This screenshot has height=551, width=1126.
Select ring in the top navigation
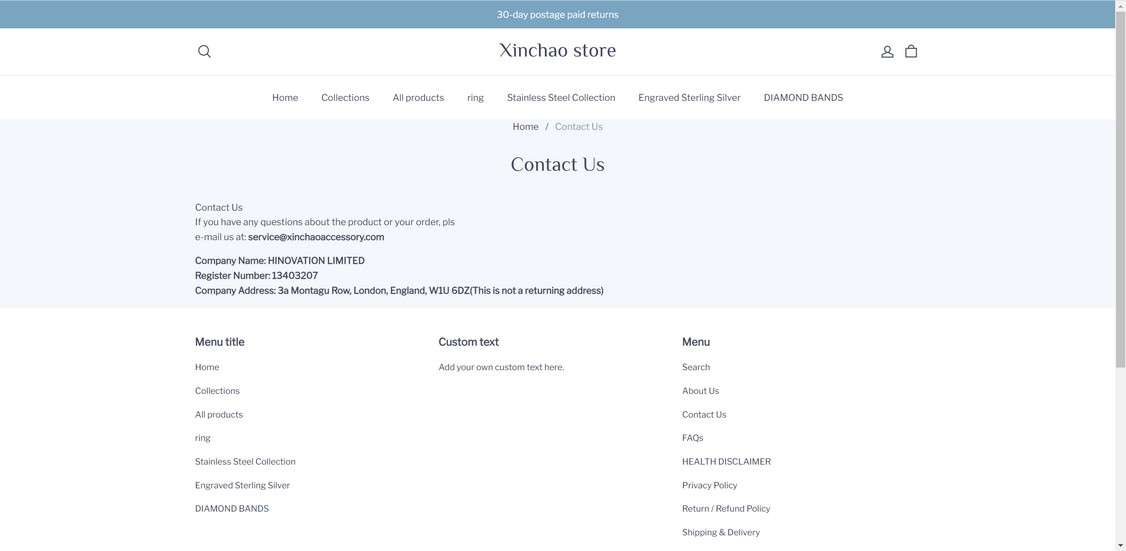[x=475, y=98]
